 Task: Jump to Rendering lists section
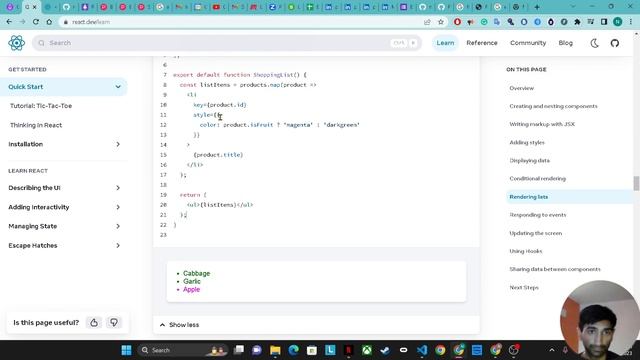pyautogui.click(x=529, y=197)
